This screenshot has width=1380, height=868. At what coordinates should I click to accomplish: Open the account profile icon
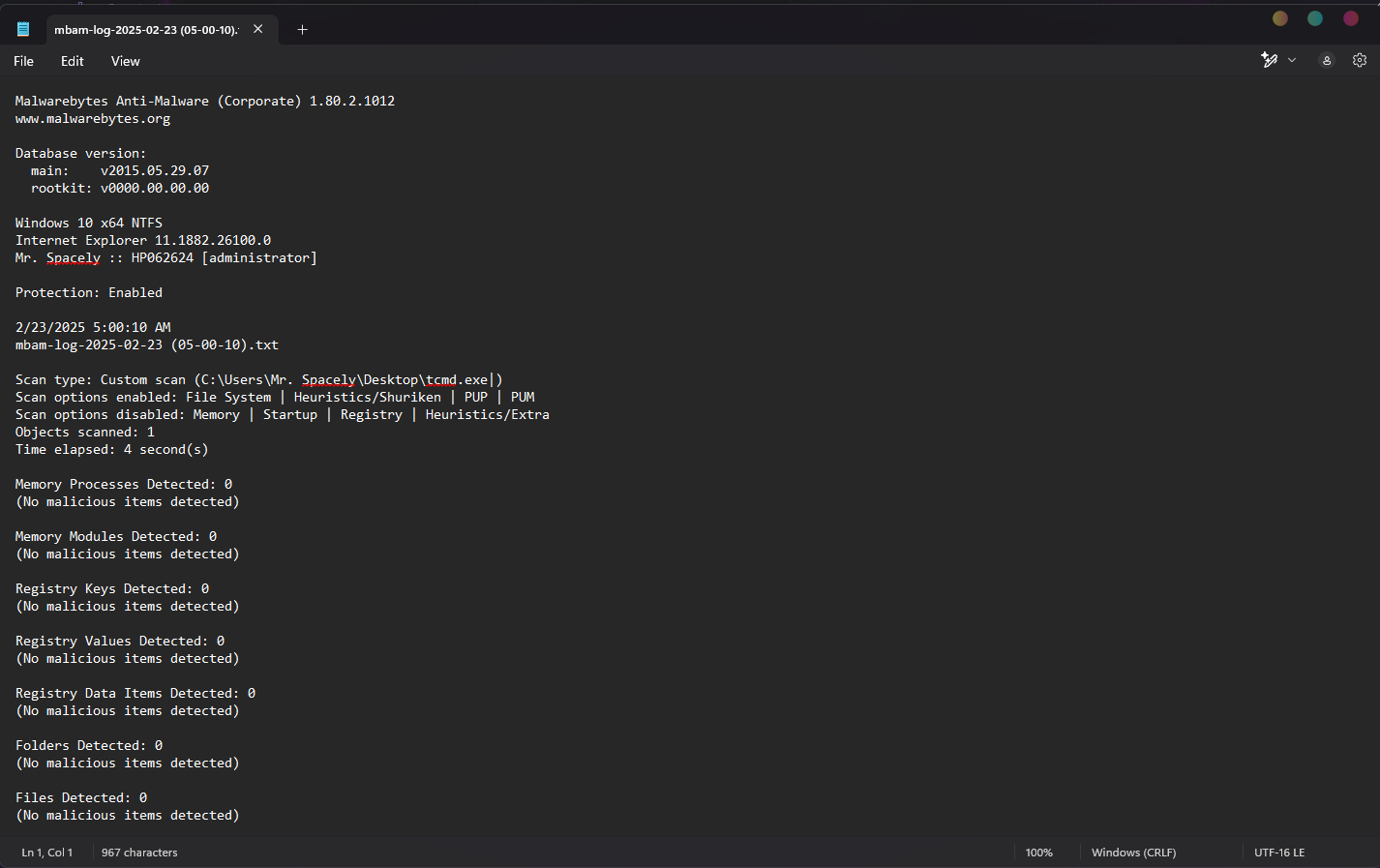1327,60
